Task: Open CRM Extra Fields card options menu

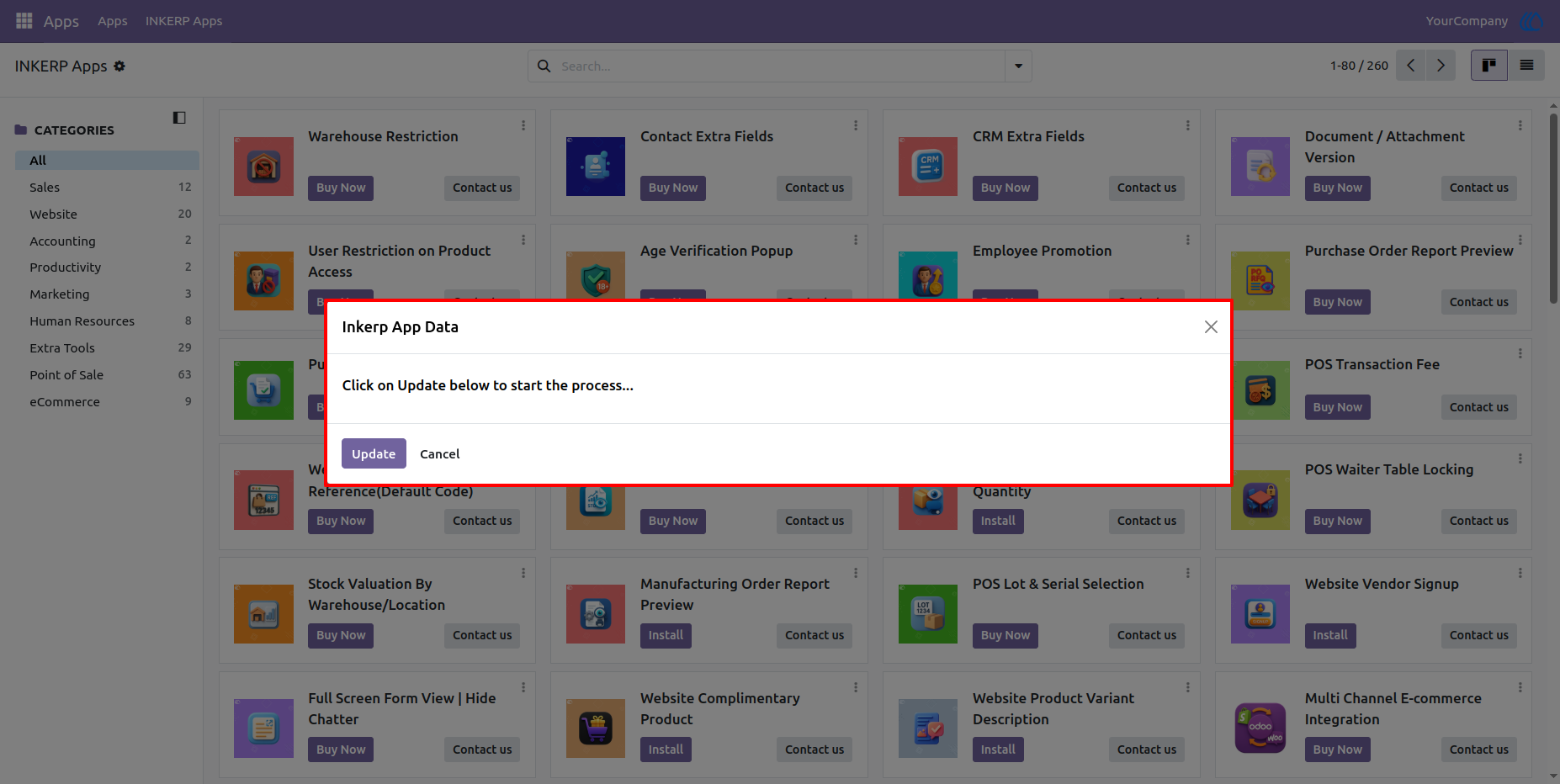Action: (1188, 125)
